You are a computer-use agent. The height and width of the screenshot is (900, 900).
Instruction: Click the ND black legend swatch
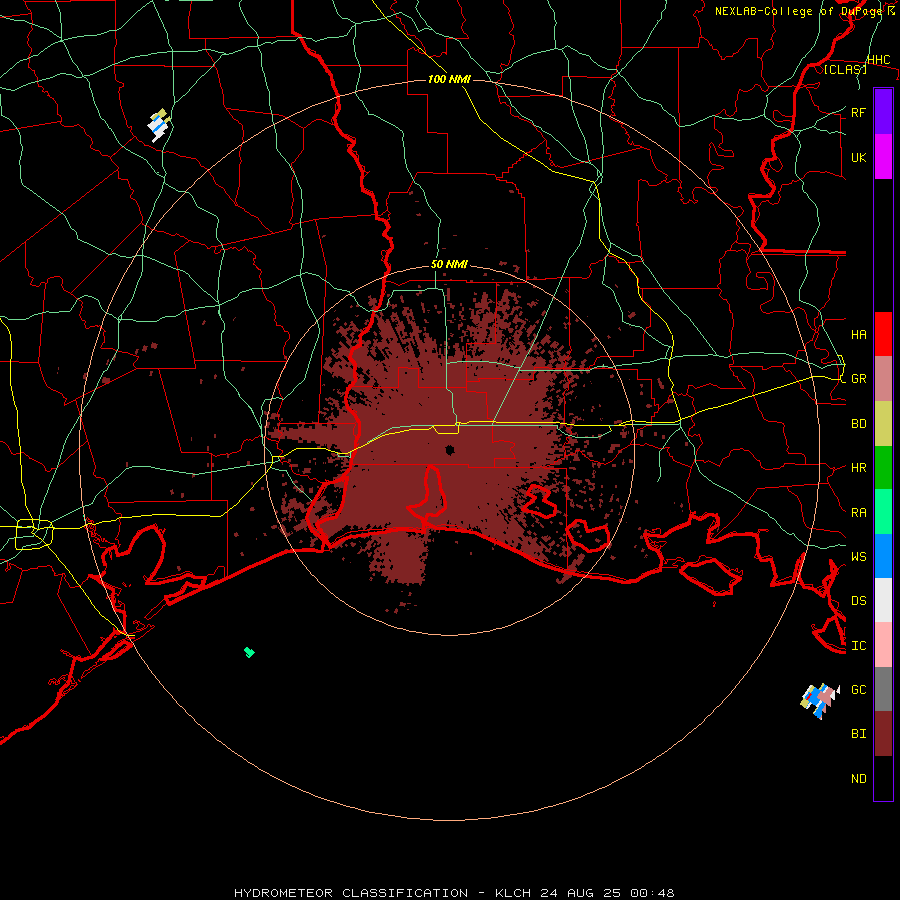pyautogui.click(x=883, y=778)
